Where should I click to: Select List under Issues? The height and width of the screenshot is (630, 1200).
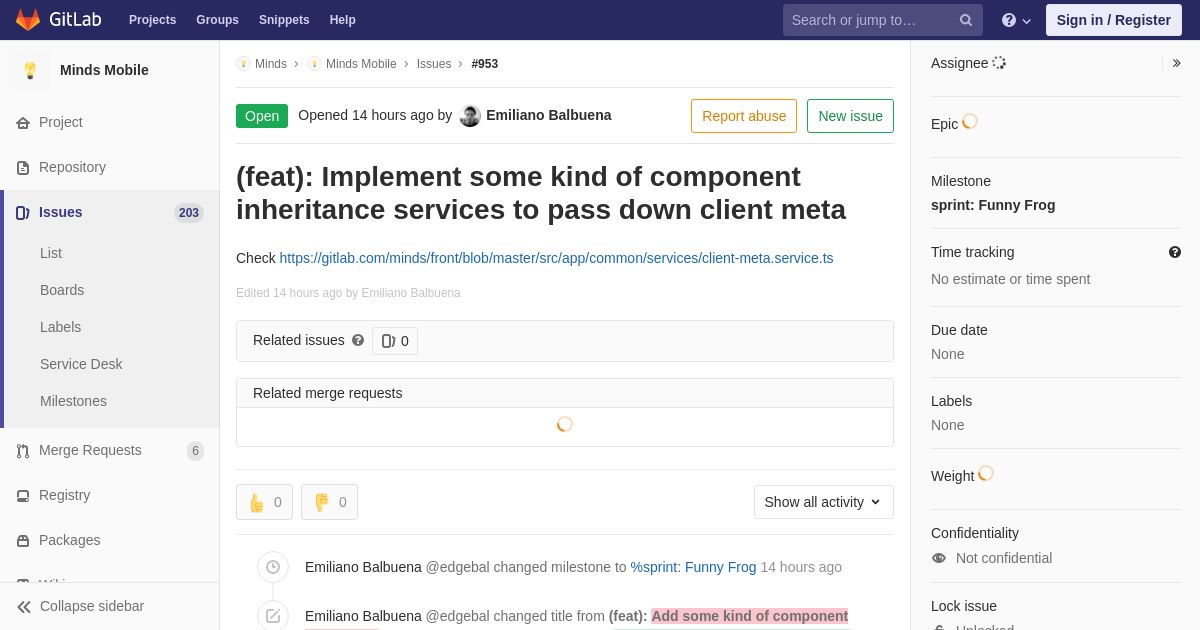51,253
